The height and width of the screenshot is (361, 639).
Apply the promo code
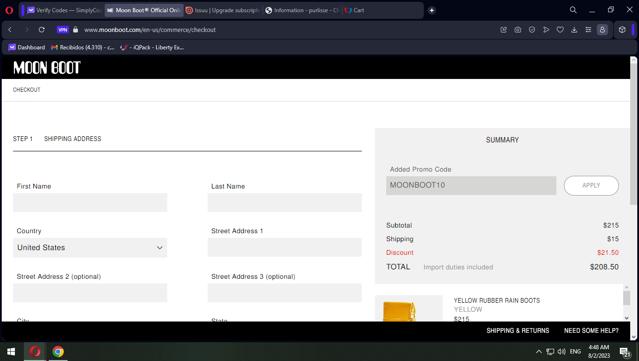coord(591,185)
